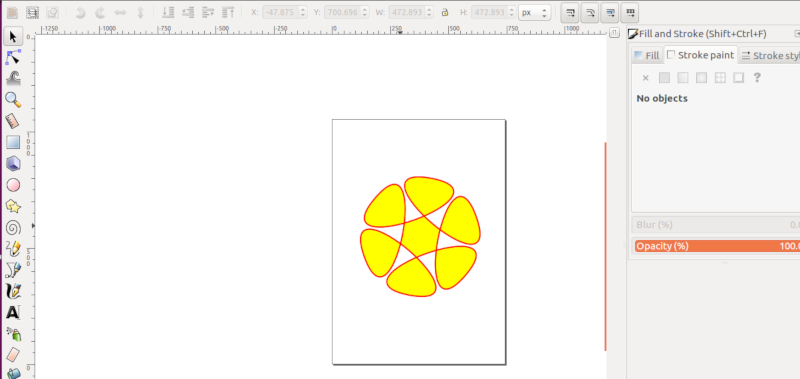Select the Pencil freehand tool
This screenshot has width=800, height=379.
point(13,248)
